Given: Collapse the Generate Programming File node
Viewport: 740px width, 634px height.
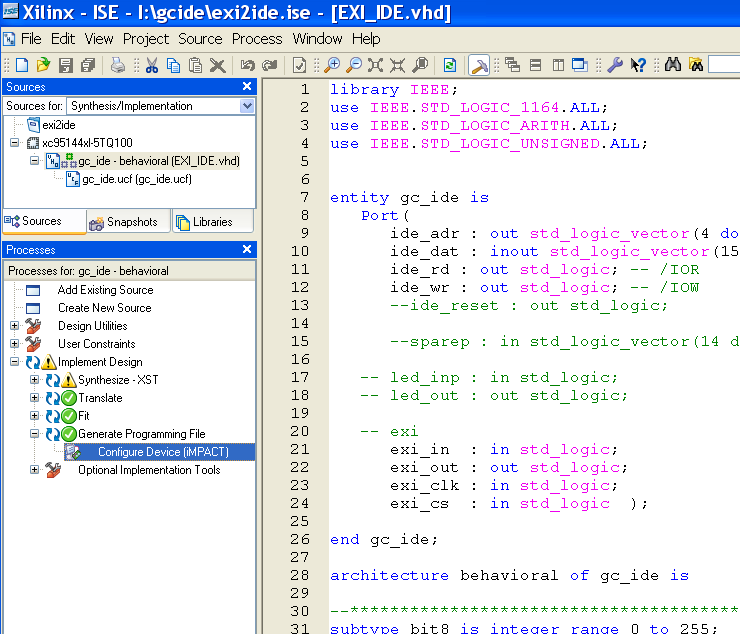Looking at the screenshot, I should 34,433.
